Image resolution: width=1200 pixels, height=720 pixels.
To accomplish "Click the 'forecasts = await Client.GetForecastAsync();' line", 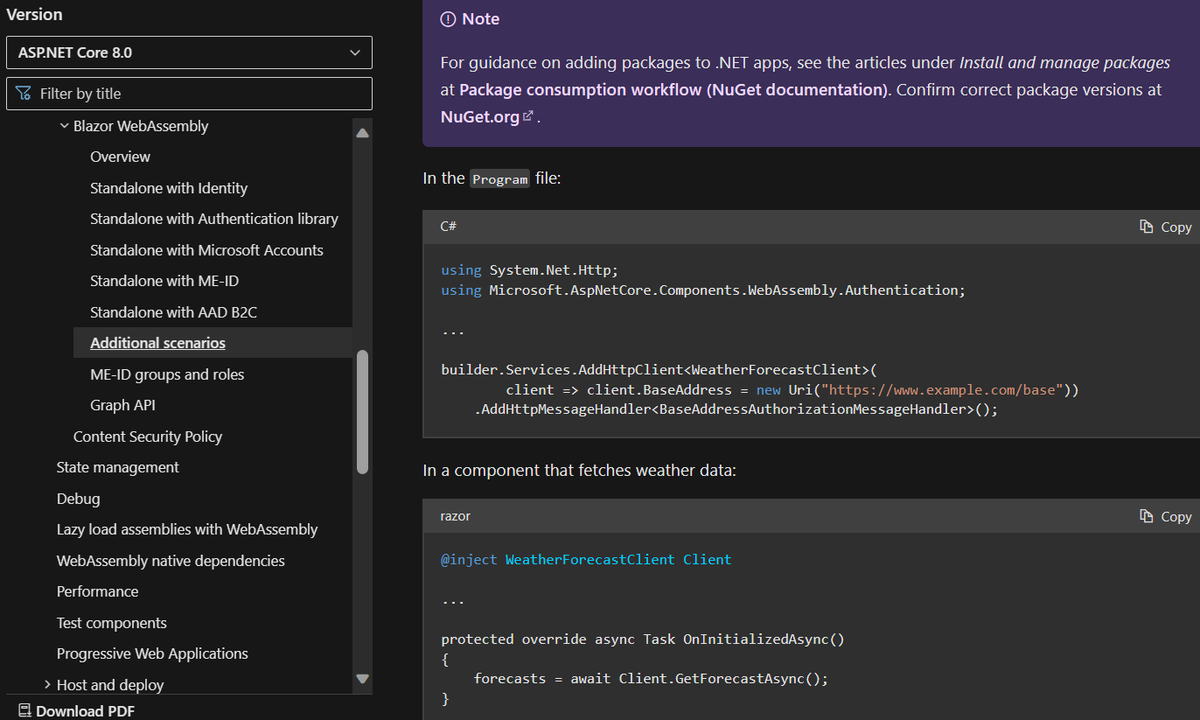I will 651,678.
